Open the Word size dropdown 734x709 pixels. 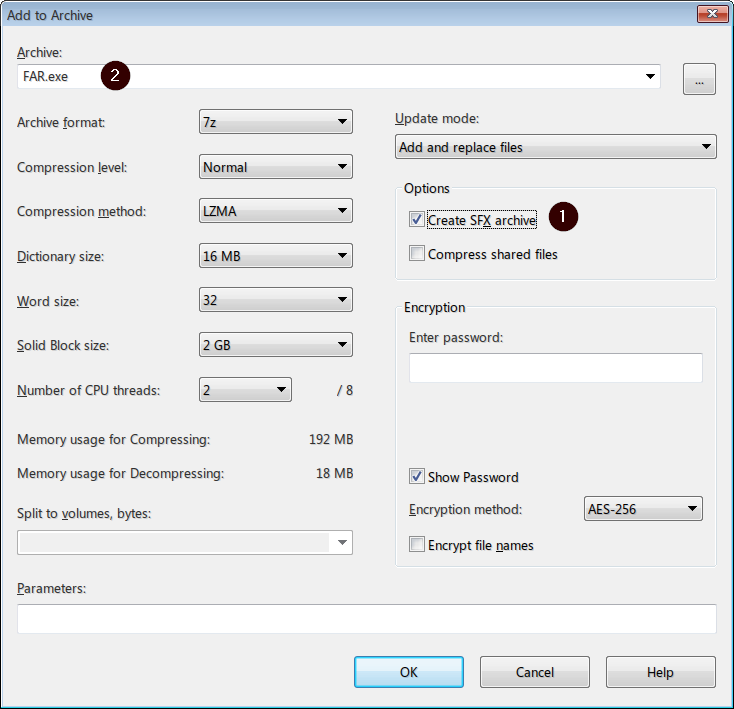point(276,300)
